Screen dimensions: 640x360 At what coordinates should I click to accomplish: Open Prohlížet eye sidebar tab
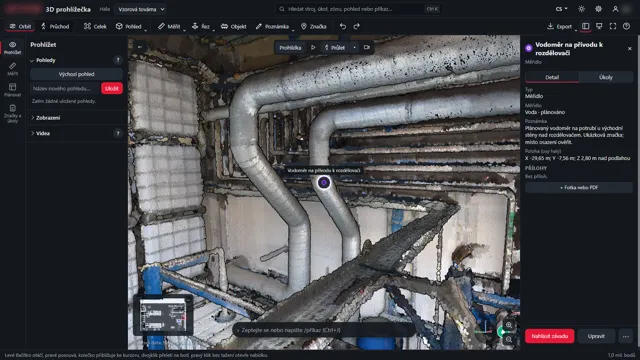13,48
